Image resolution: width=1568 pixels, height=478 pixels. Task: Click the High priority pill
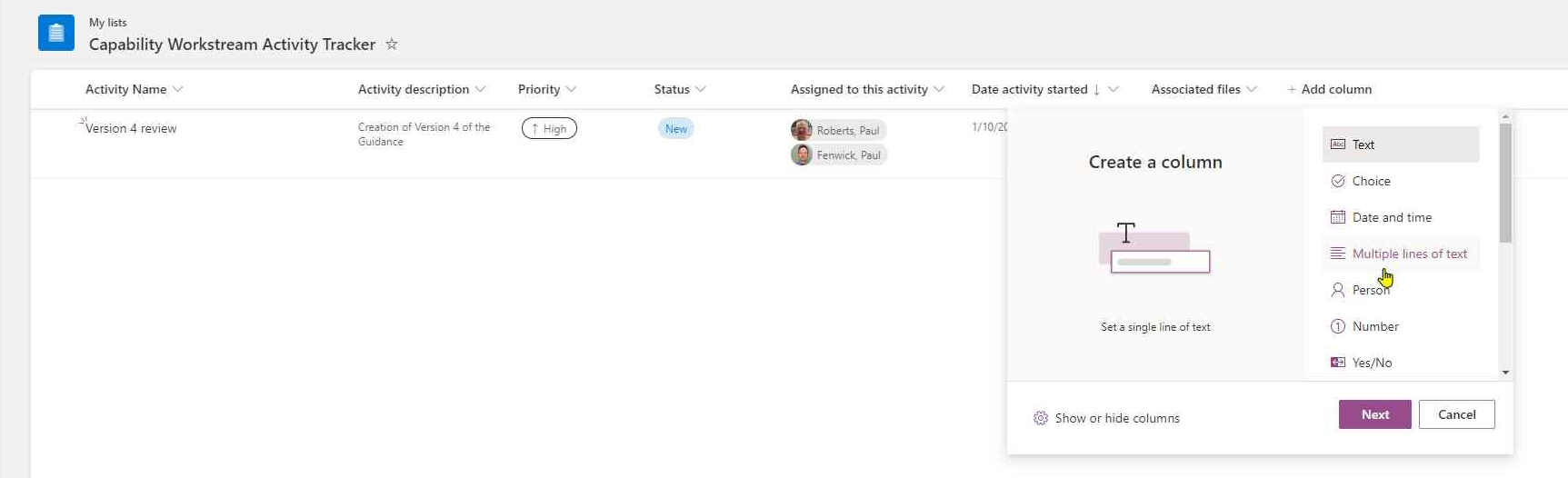click(549, 128)
